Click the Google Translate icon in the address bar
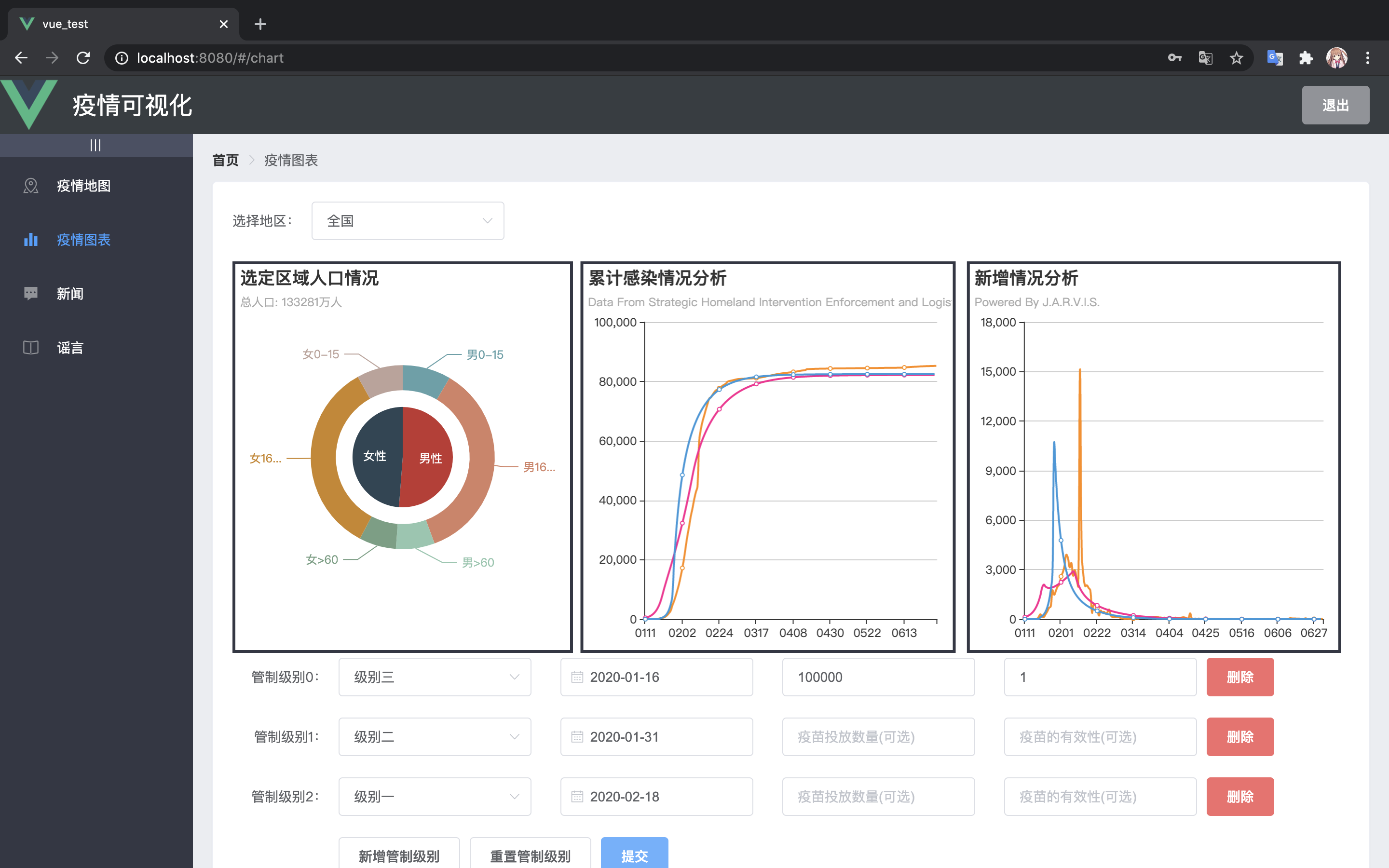The width and height of the screenshot is (1389, 868). pos(1205,58)
